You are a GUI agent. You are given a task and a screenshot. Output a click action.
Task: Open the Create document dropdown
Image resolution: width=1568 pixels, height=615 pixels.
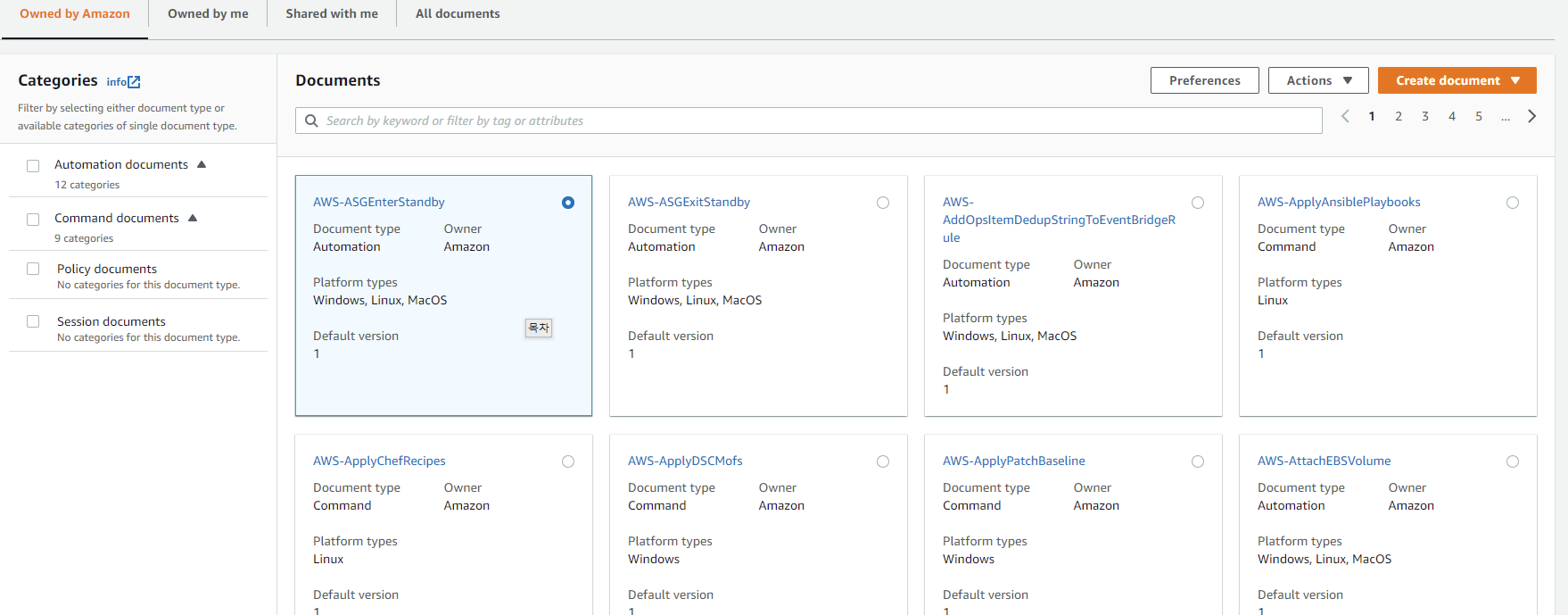click(1457, 80)
